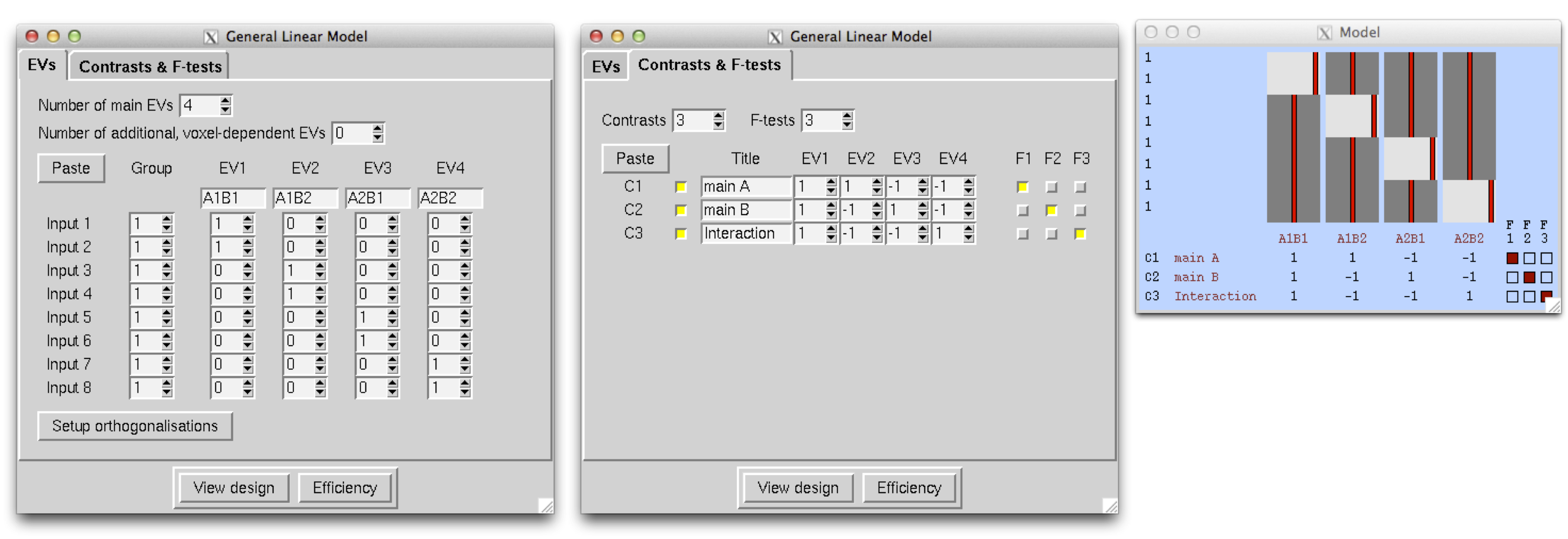This screenshot has width=1568, height=539.
Task: Click the Contrasts count stepper arrows
Action: coord(718,121)
